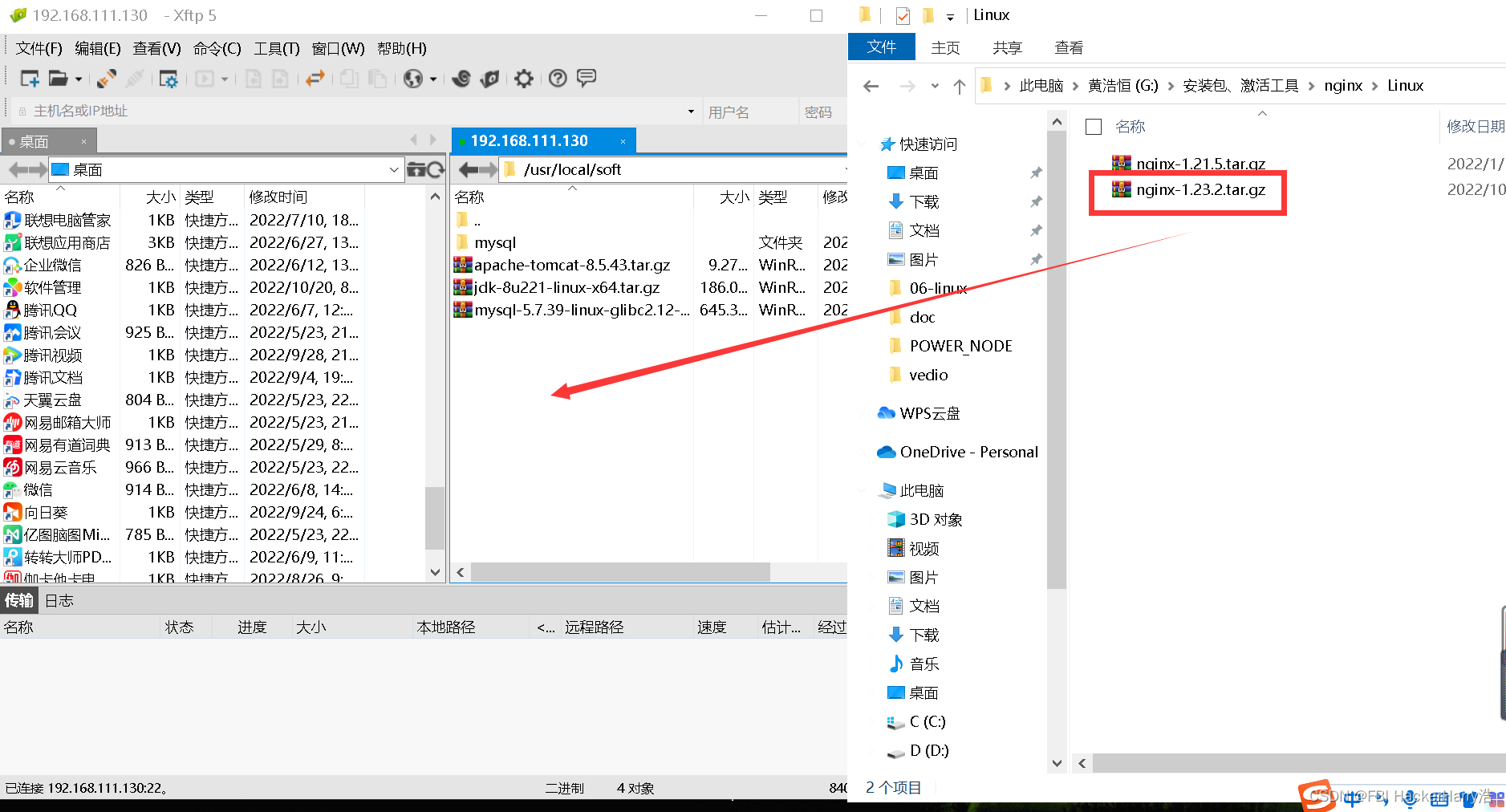The image size is (1506, 812).
Task: Open the host name address dropdown
Action: tap(691, 112)
